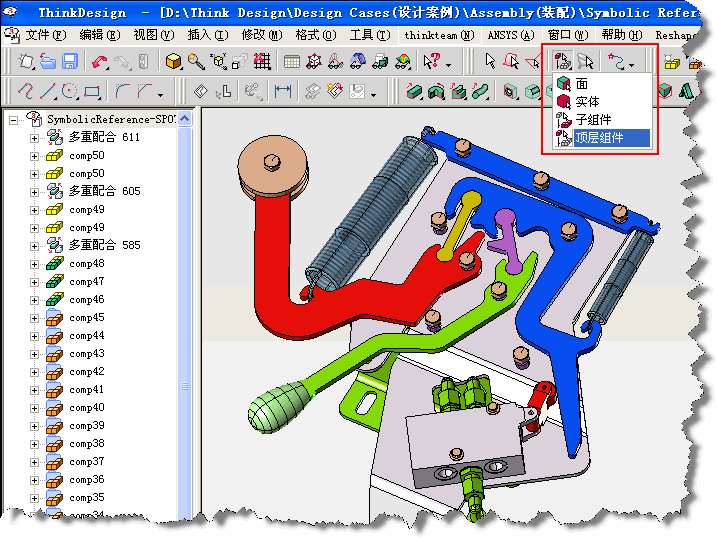Image resolution: width=717 pixels, height=538 pixels.
Task: Select the comp36 tree item
Action: click(87, 480)
